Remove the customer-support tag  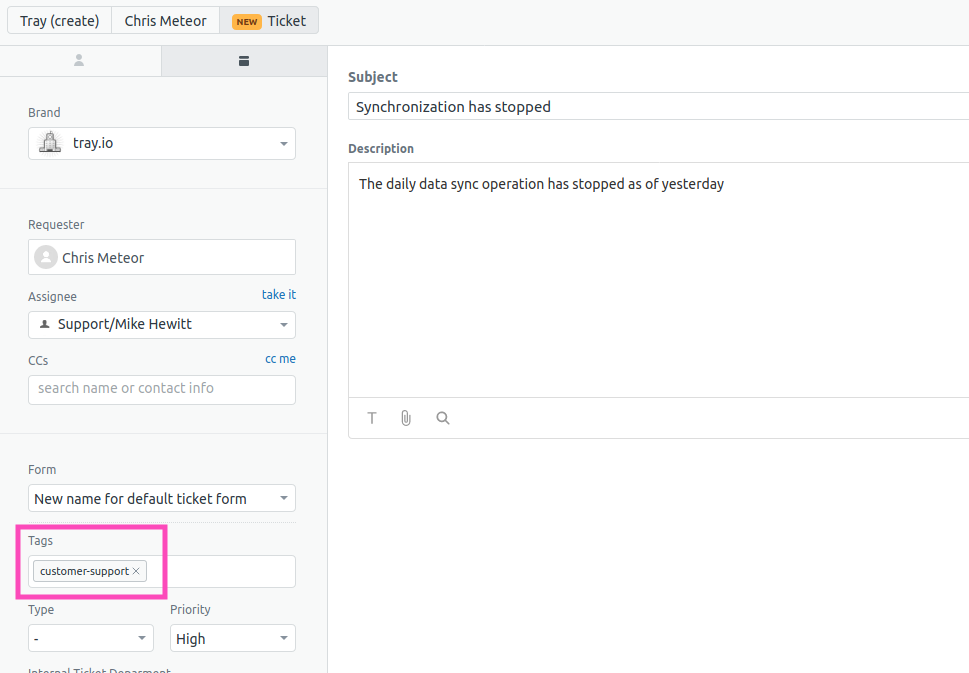[136, 571]
